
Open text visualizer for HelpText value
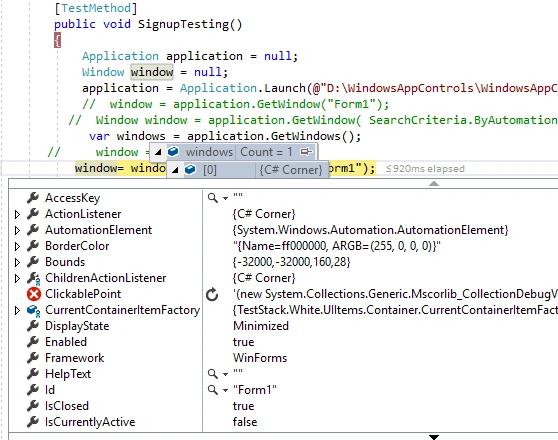(x=212, y=374)
